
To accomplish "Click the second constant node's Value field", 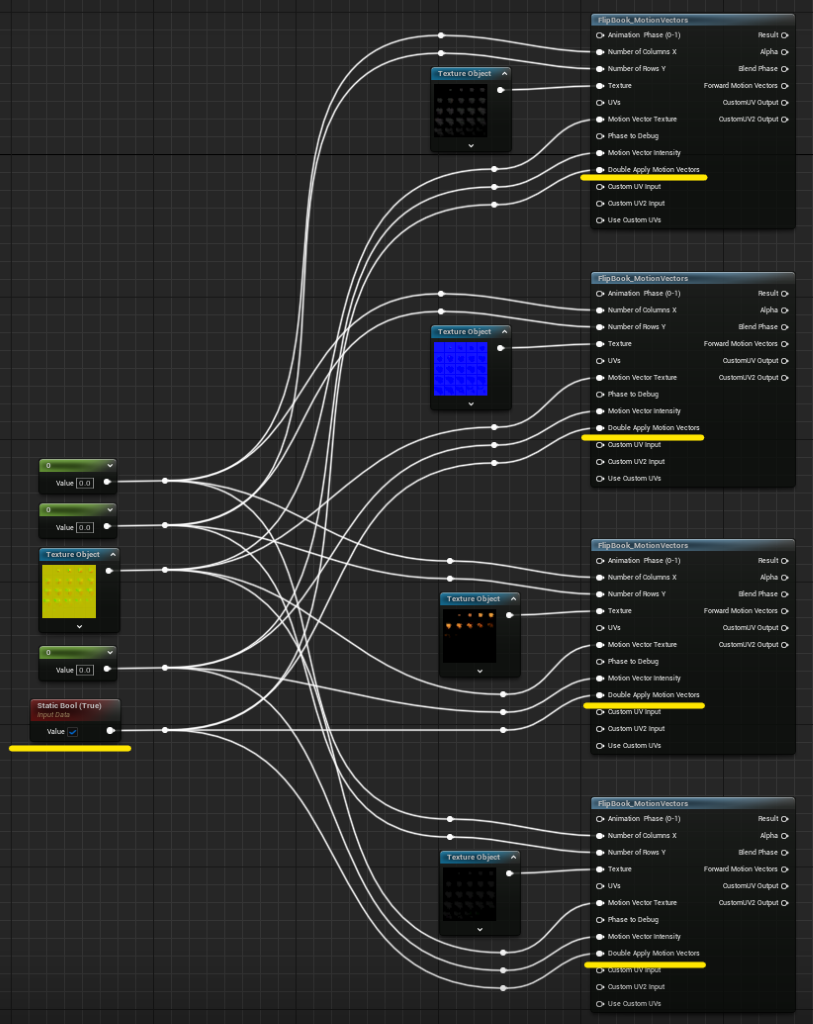I will [85, 528].
